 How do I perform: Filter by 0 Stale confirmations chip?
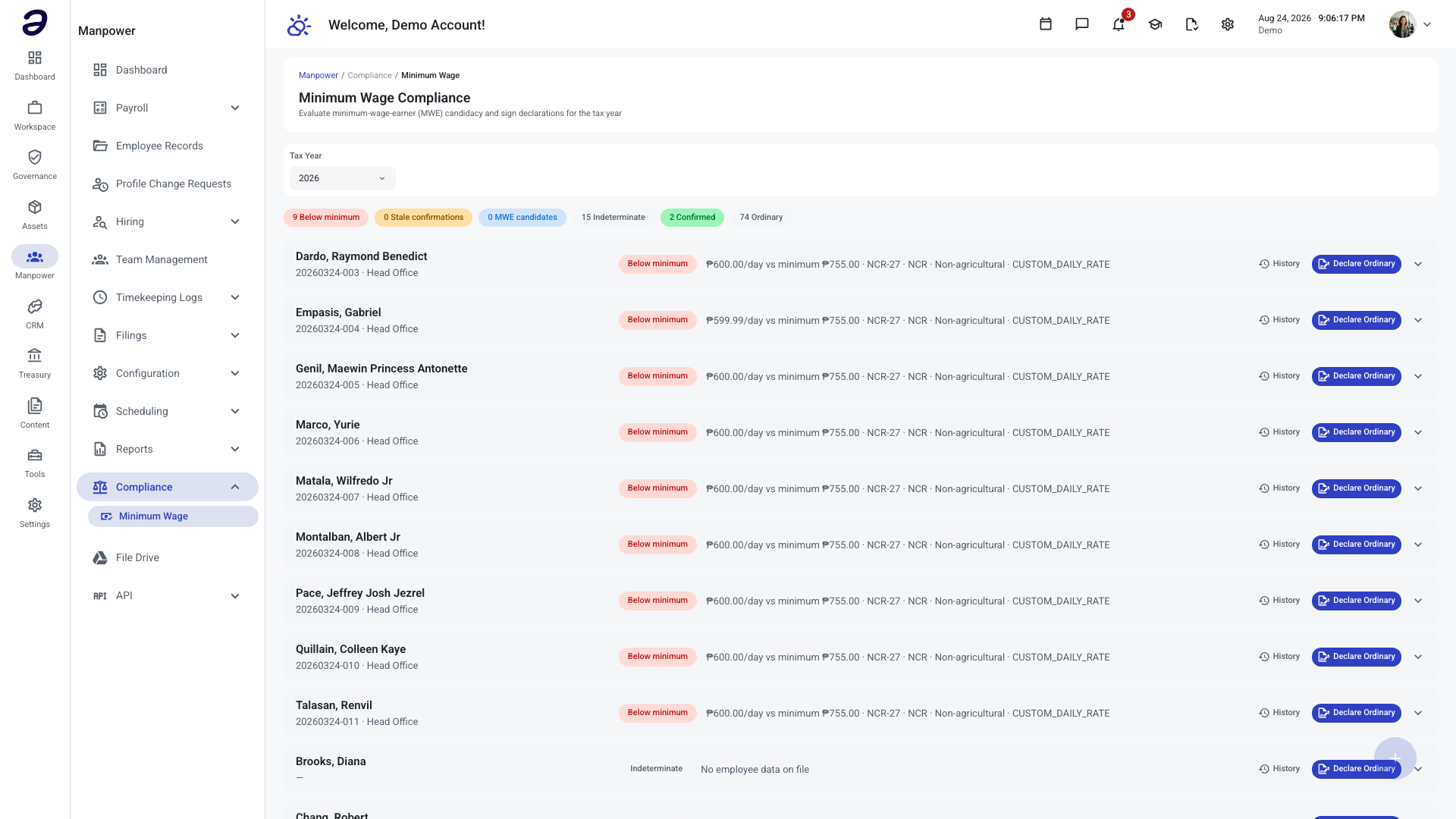tap(423, 218)
